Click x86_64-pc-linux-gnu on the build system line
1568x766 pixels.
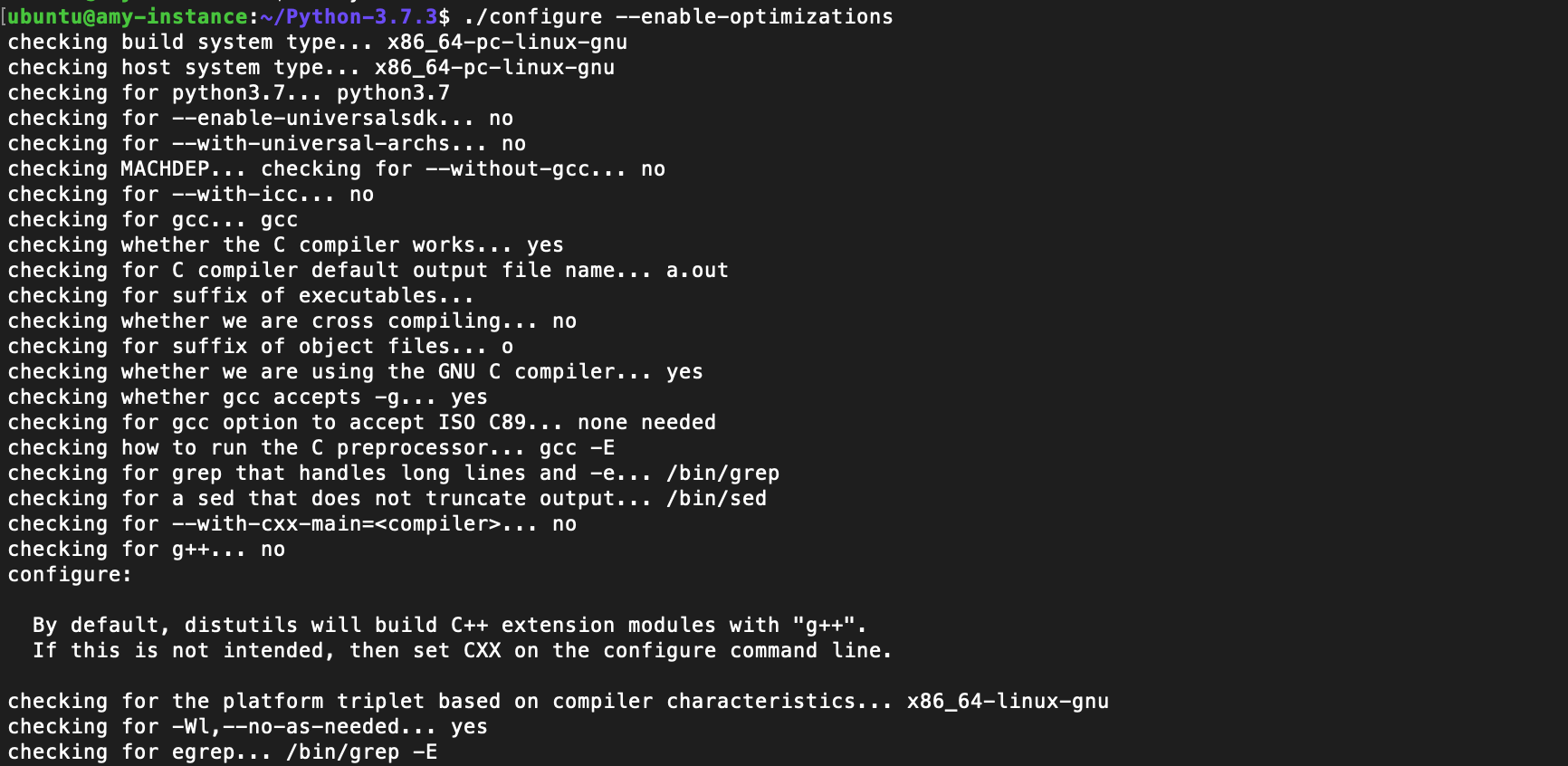click(507, 42)
